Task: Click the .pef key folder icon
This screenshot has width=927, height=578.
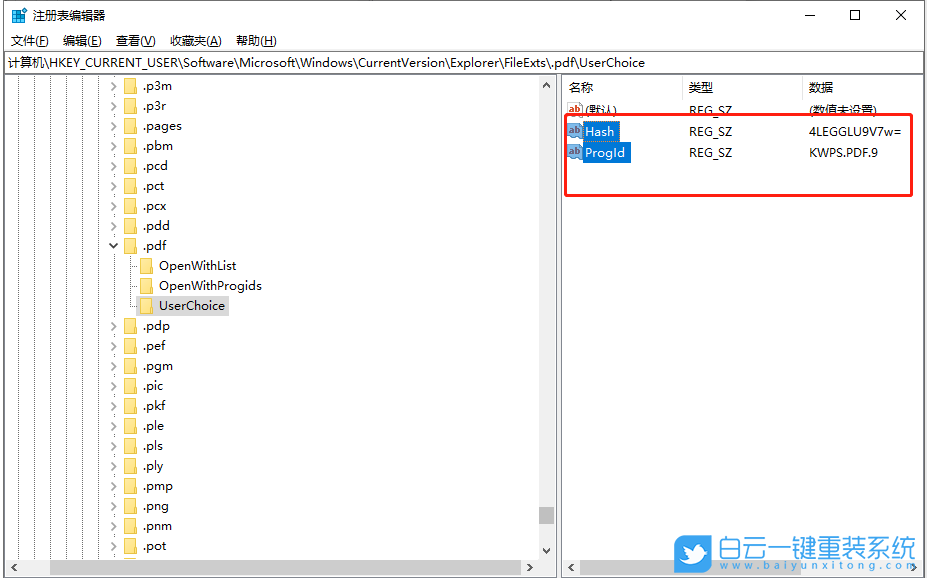Action: (x=132, y=345)
